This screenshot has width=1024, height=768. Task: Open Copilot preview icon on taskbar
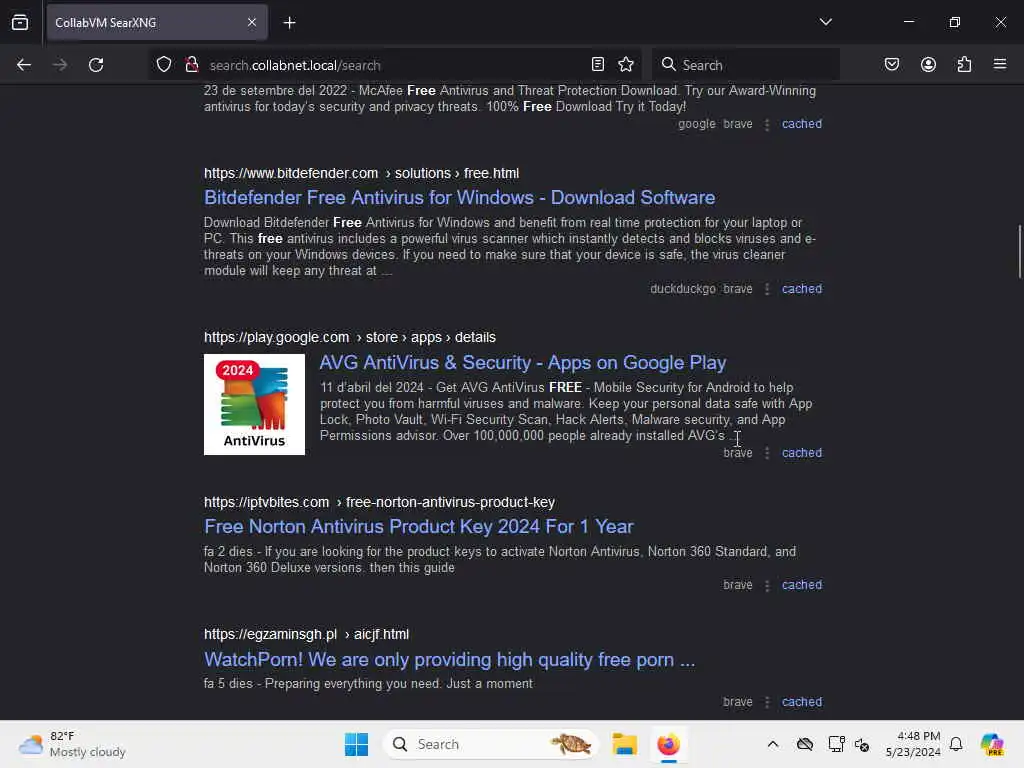click(x=991, y=744)
